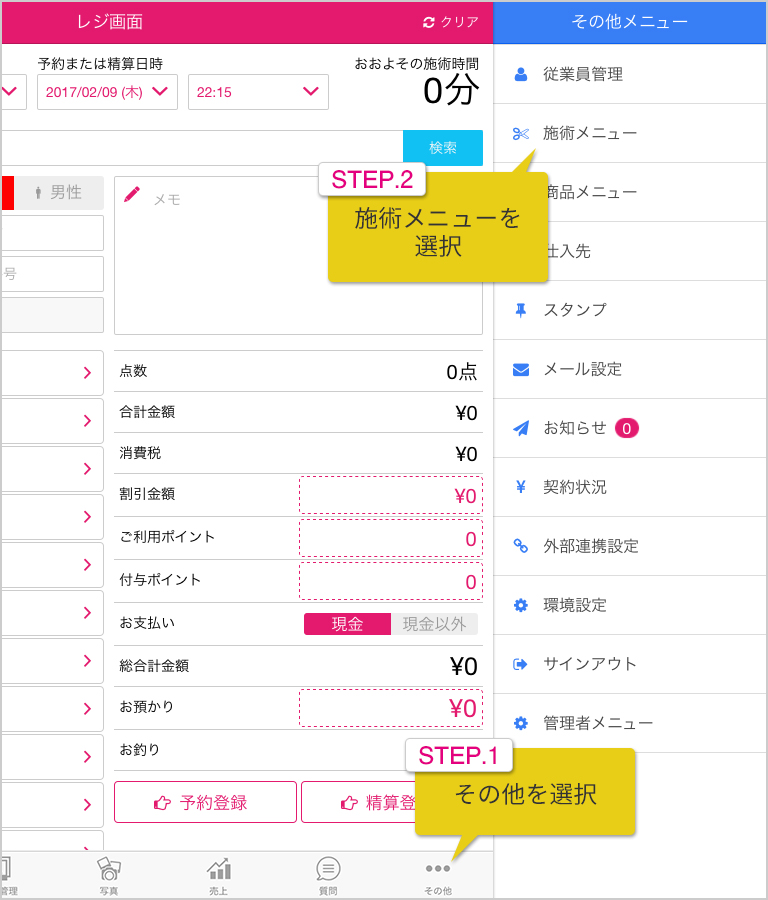Screen dimensions: 768x900
Task: Open 従業員管理 person icon
Action: pyautogui.click(x=521, y=74)
